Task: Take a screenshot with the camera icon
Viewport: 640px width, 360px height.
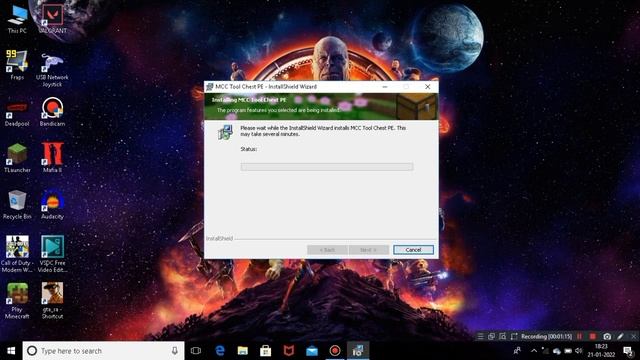Action: click(607, 336)
